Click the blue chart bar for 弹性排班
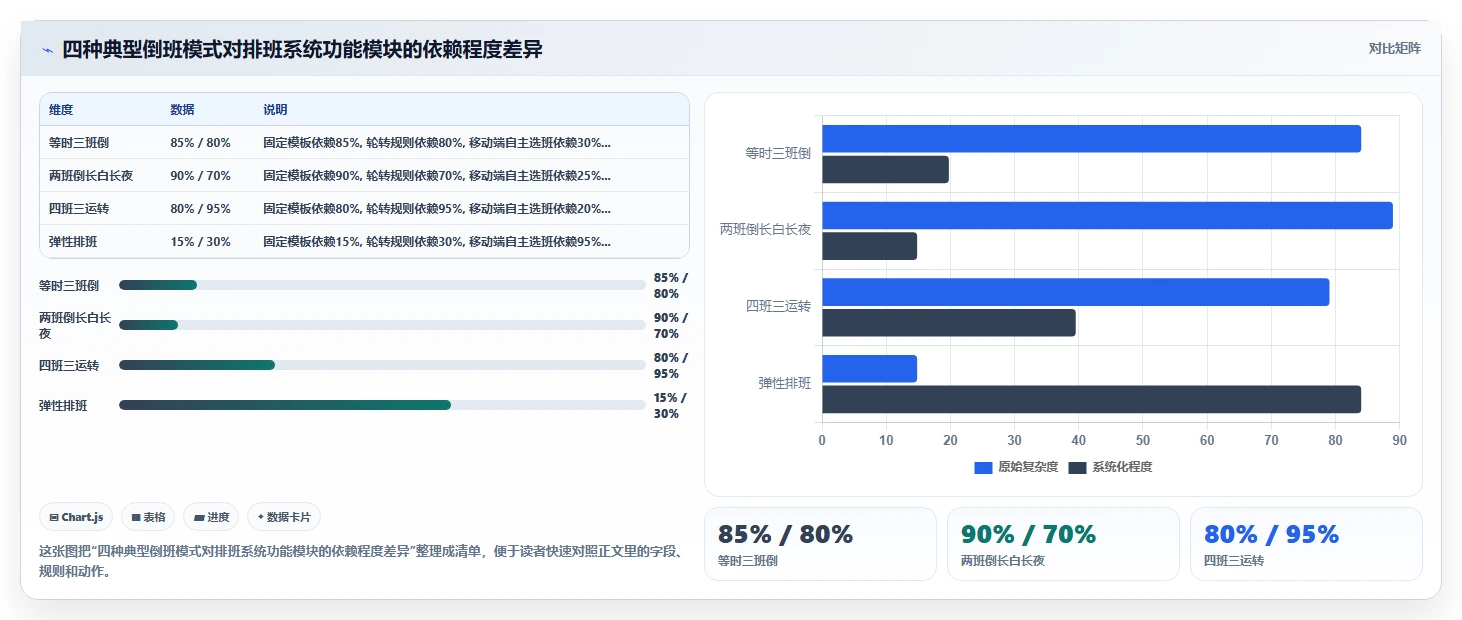 869,368
